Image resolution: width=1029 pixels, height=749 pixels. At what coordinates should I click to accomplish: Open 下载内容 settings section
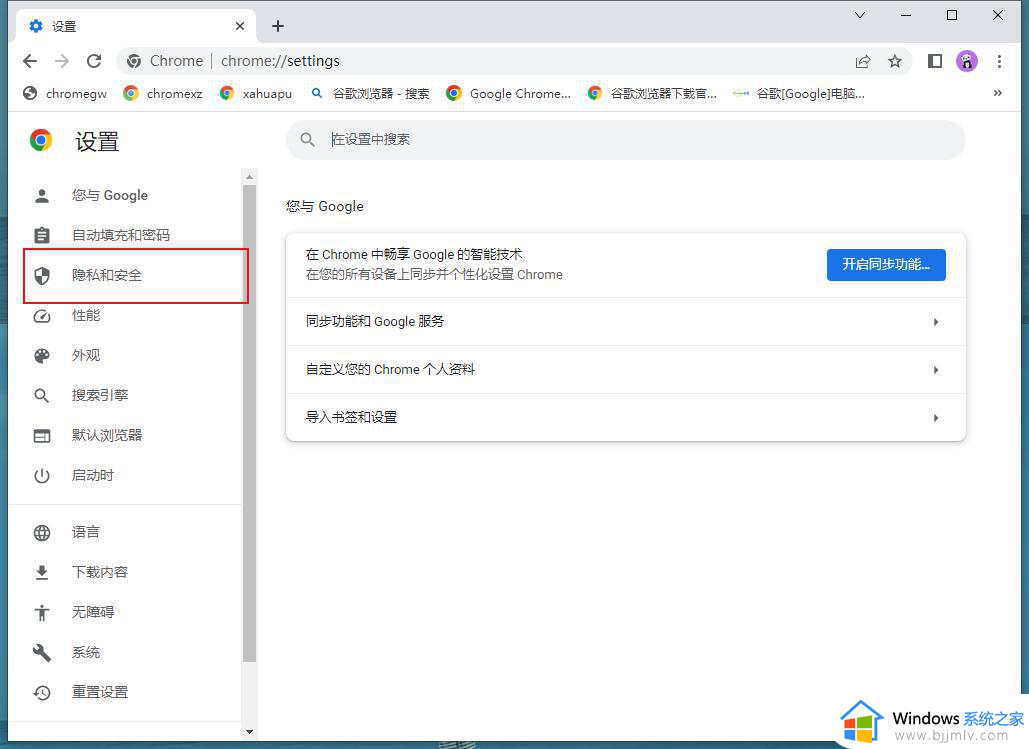click(x=125, y=572)
